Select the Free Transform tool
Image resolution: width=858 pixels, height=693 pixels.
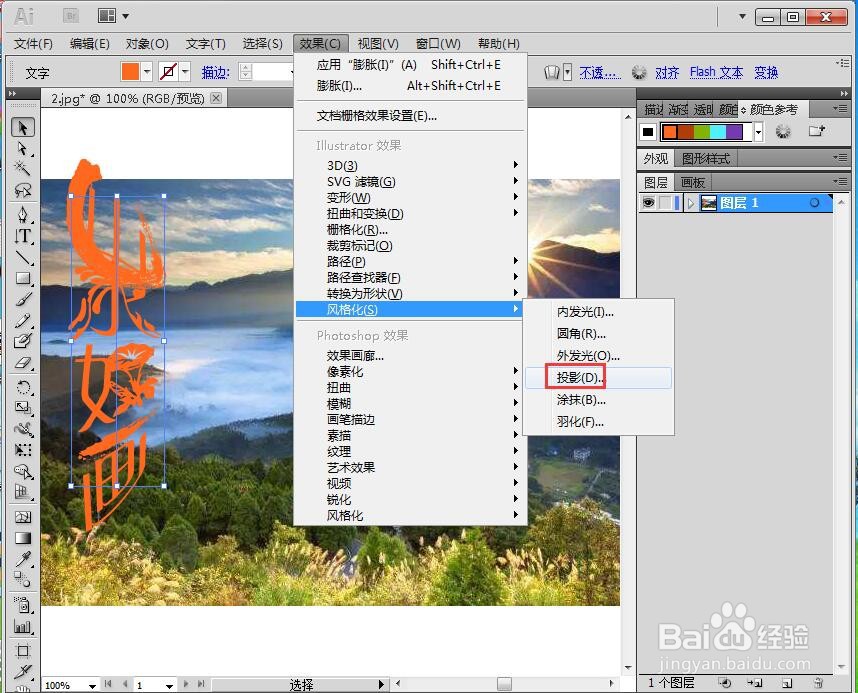tap(22, 450)
